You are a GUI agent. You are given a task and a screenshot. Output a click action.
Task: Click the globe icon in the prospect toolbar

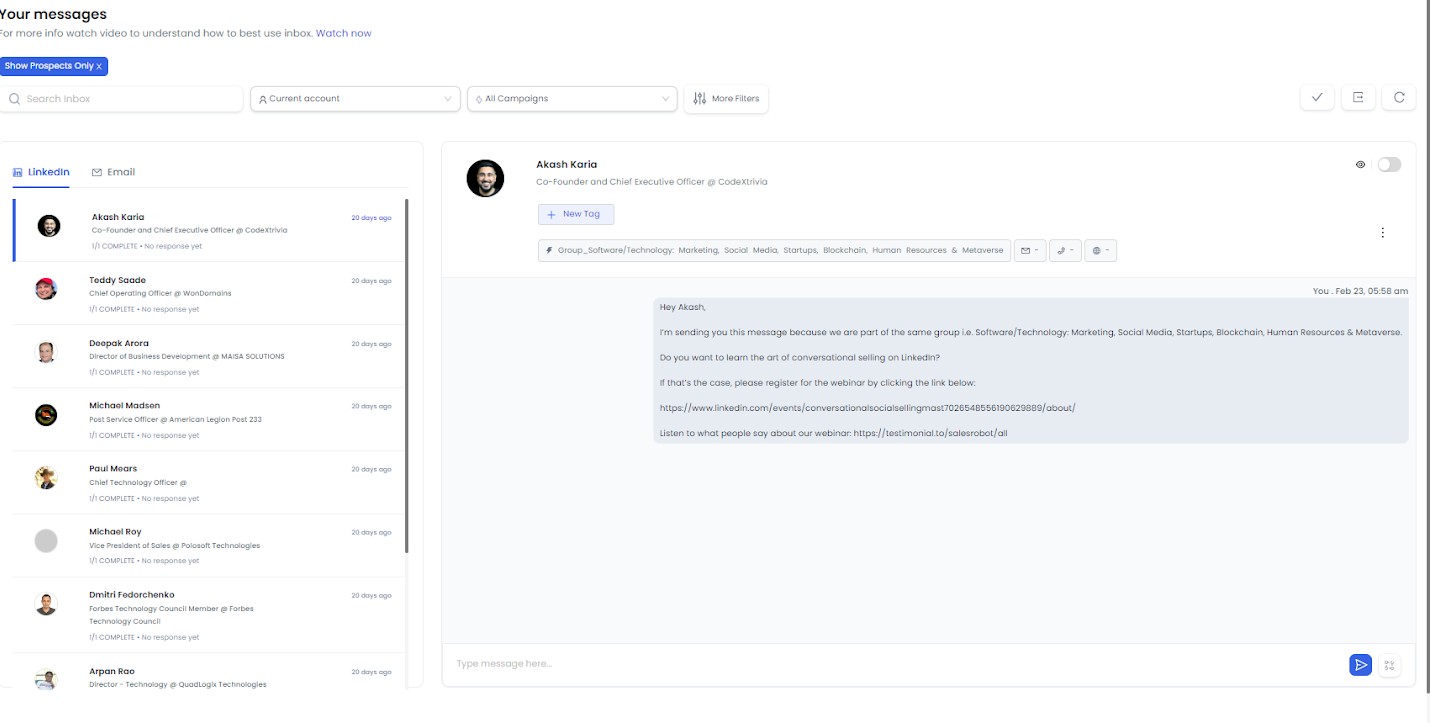coord(1099,250)
